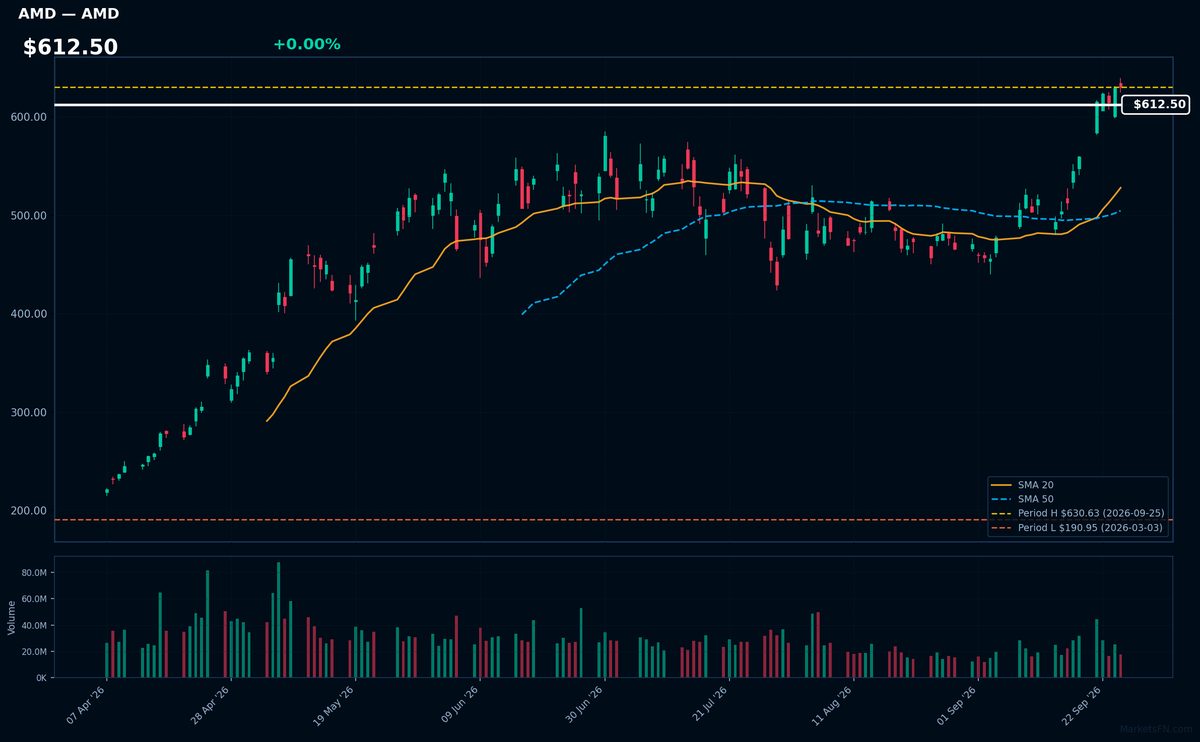Viewport: 1200px width, 742px height.
Task: Click the 30 Jun '26 date label
Action: click(x=583, y=705)
